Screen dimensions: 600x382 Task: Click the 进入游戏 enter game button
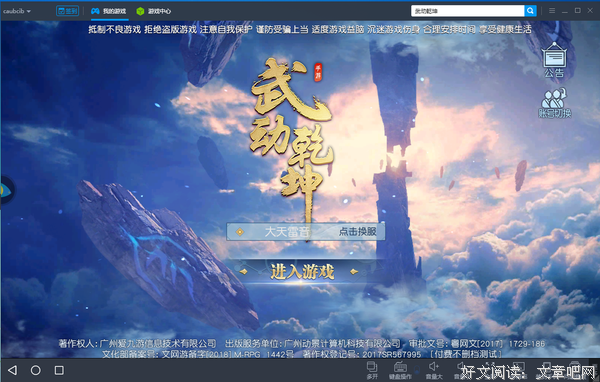click(302, 272)
